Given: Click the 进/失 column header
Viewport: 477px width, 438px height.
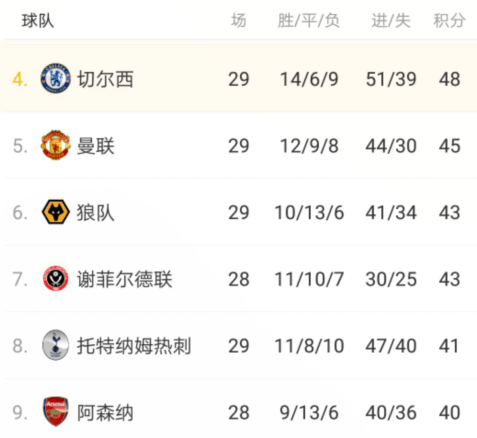Looking at the screenshot, I should pos(391,21).
